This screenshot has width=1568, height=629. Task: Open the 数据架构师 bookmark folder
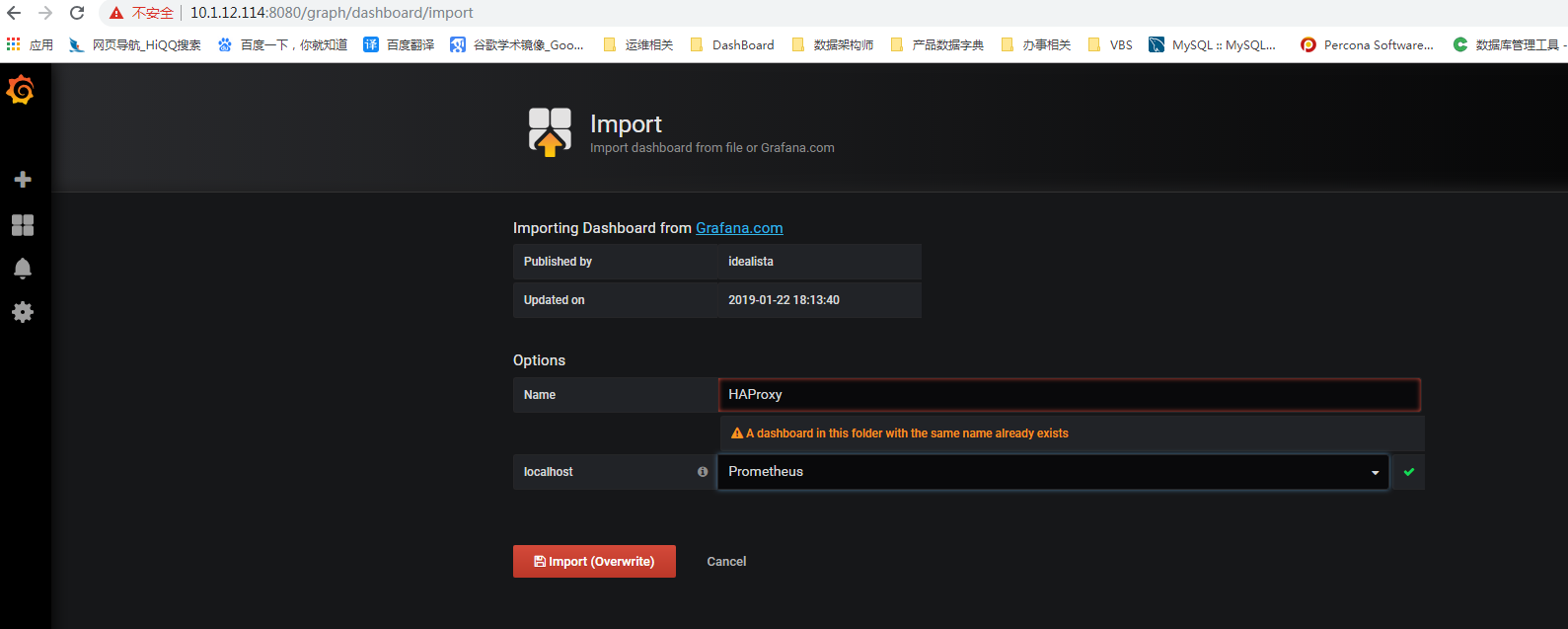833,44
